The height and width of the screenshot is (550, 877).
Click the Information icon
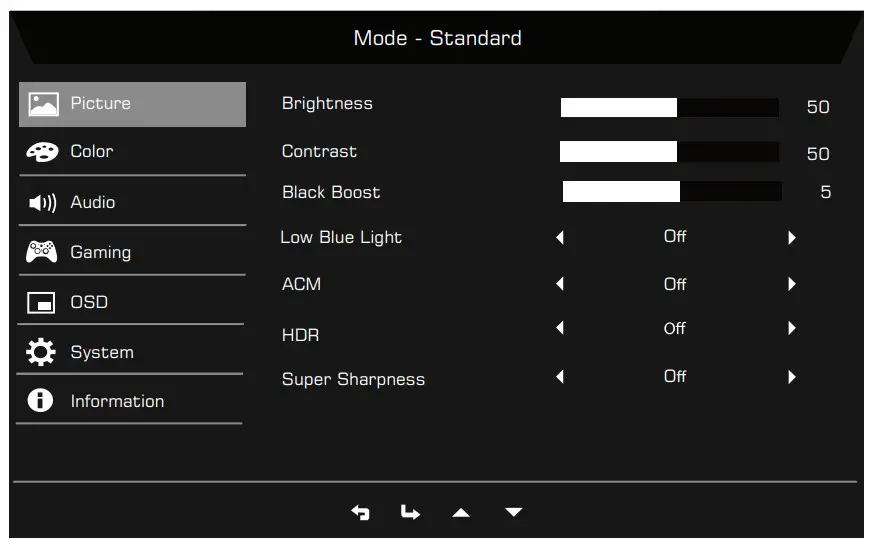coord(41,401)
